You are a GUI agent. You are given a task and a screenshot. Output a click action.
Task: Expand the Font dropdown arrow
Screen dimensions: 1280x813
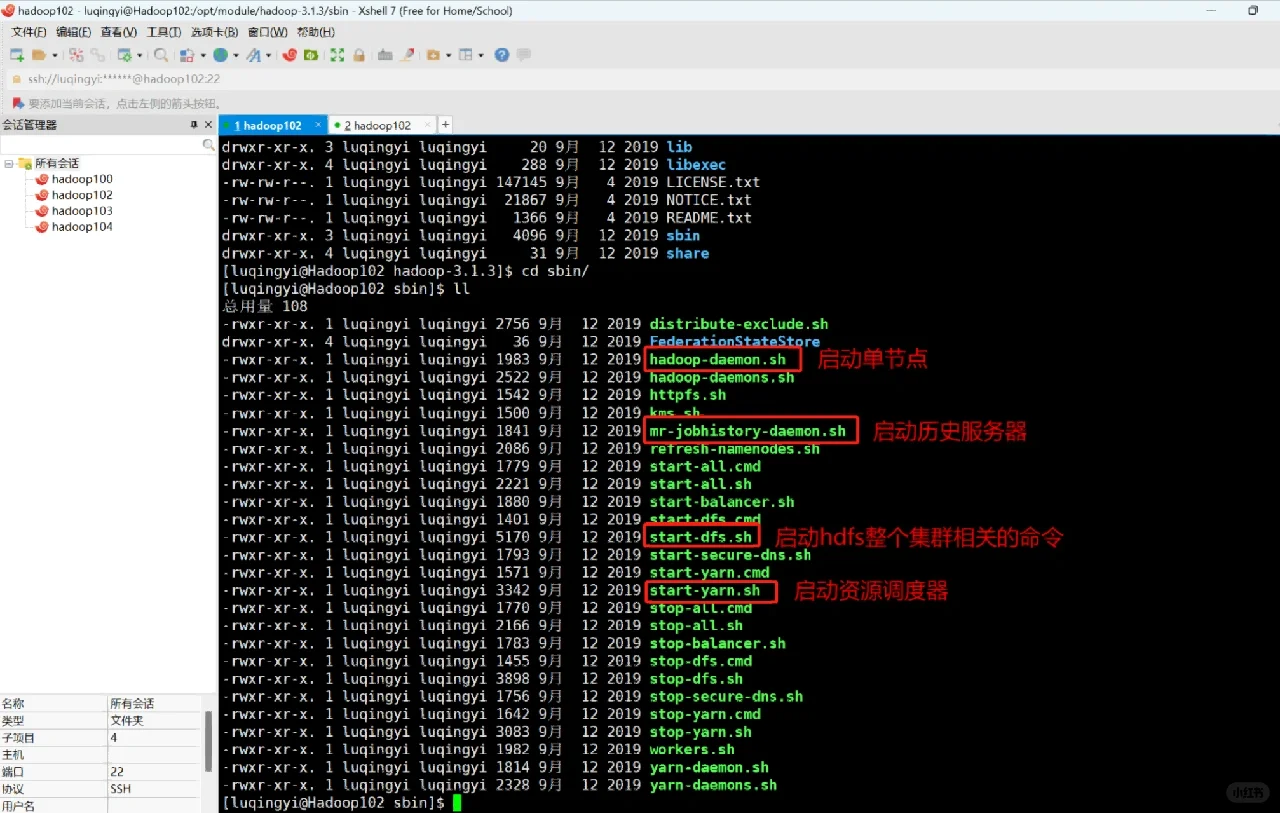(x=268, y=55)
